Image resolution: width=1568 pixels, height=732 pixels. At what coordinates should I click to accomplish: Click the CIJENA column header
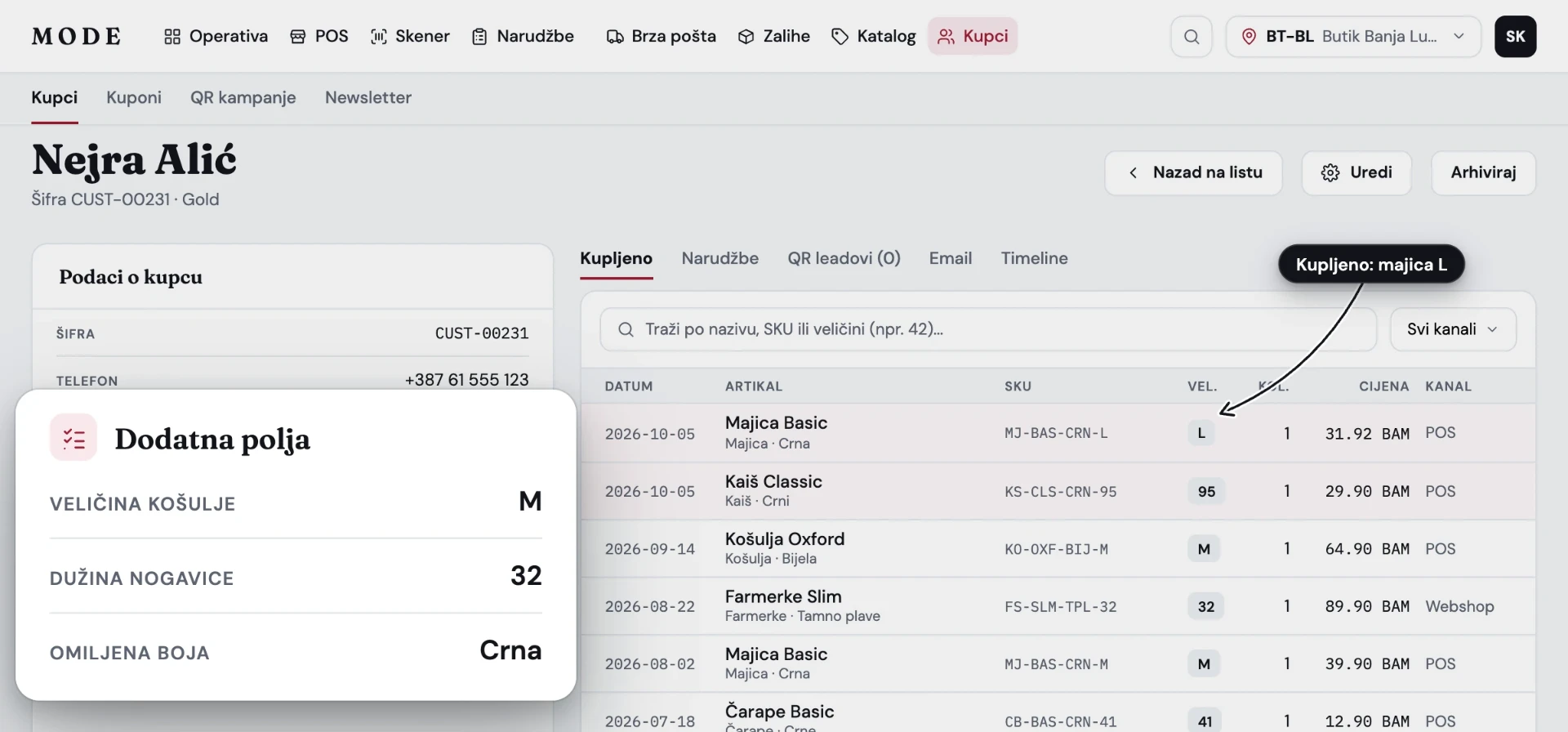[1383, 386]
